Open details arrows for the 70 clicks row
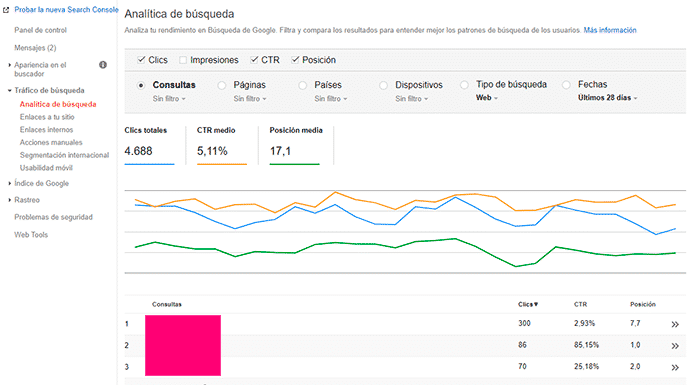Screen dimensions: 700x385 tap(675, 367)
